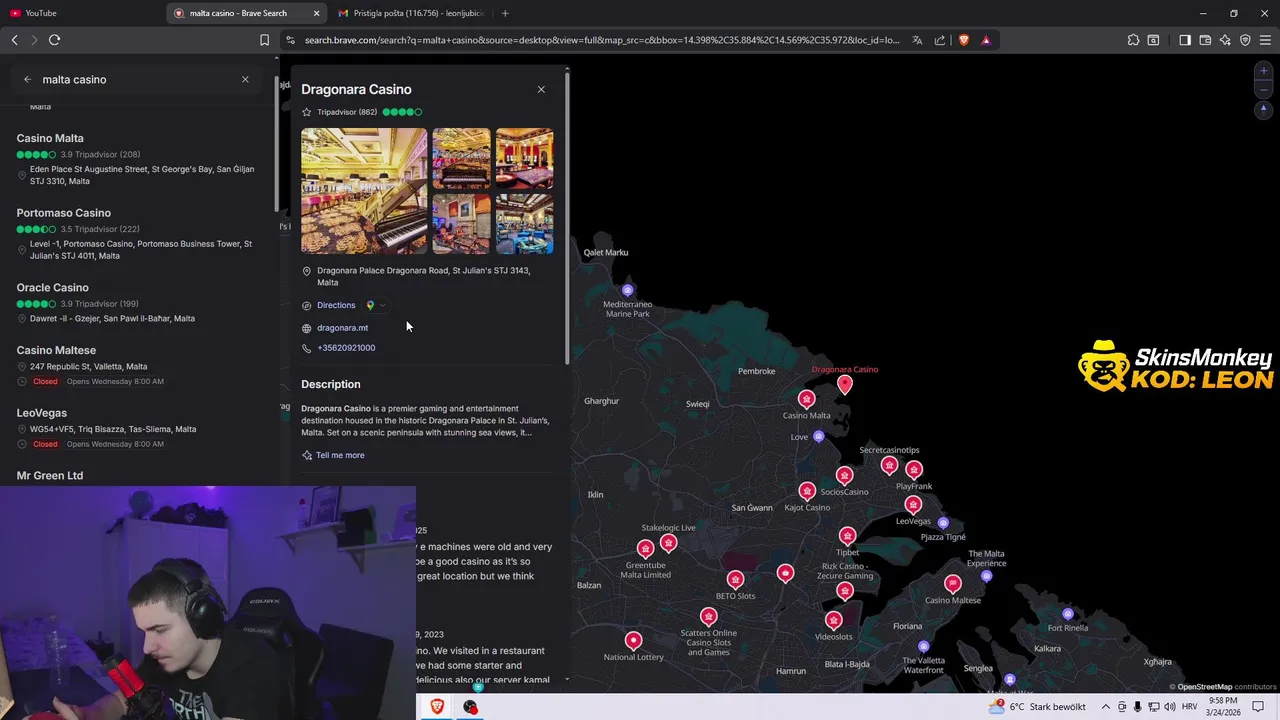1280x720 pixels.
Task: Open Brave Shields lion icon
Action: click(x=964, y=40)
